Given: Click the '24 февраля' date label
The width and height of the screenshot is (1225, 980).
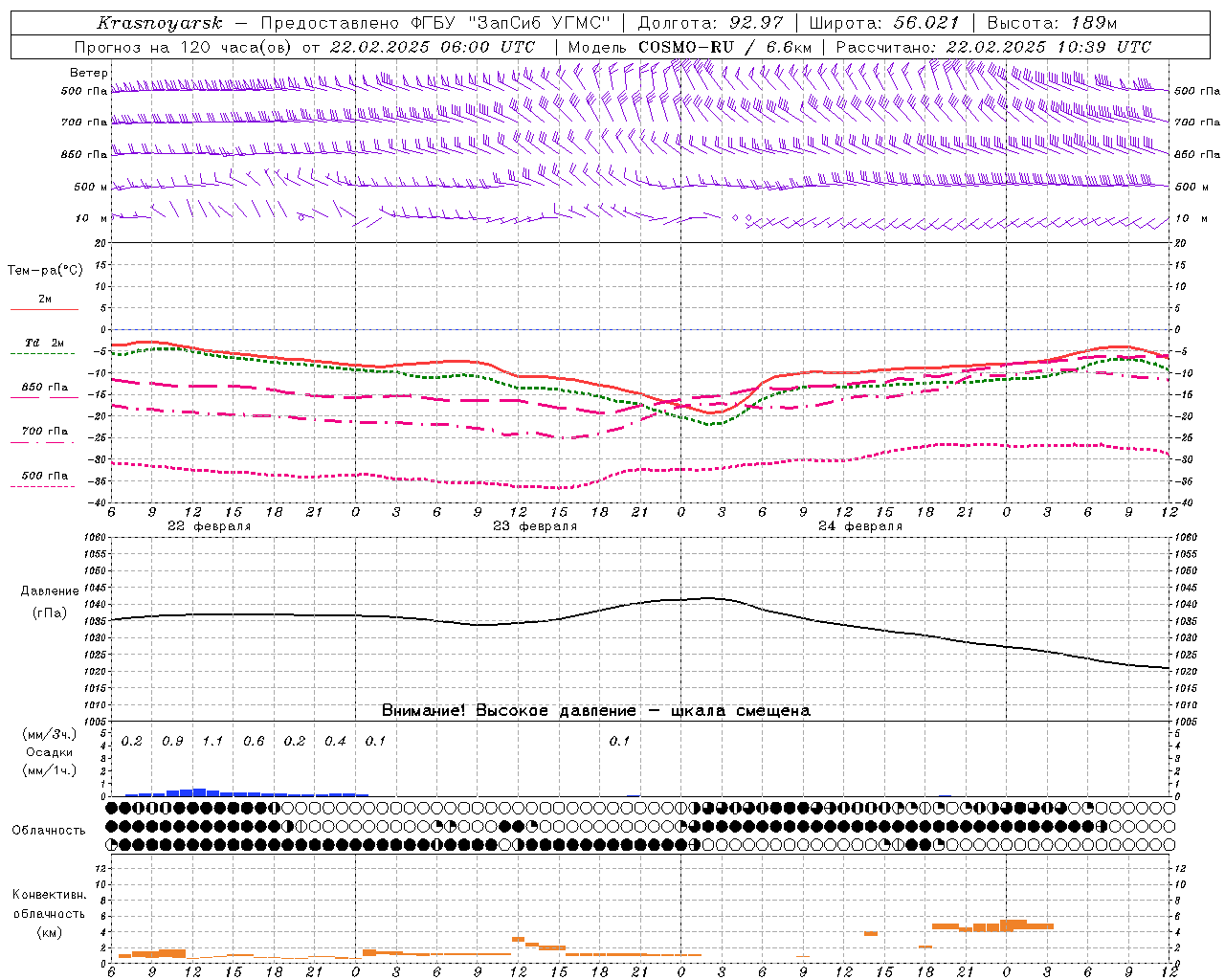Looking at the screenshot, I should 860,526.
